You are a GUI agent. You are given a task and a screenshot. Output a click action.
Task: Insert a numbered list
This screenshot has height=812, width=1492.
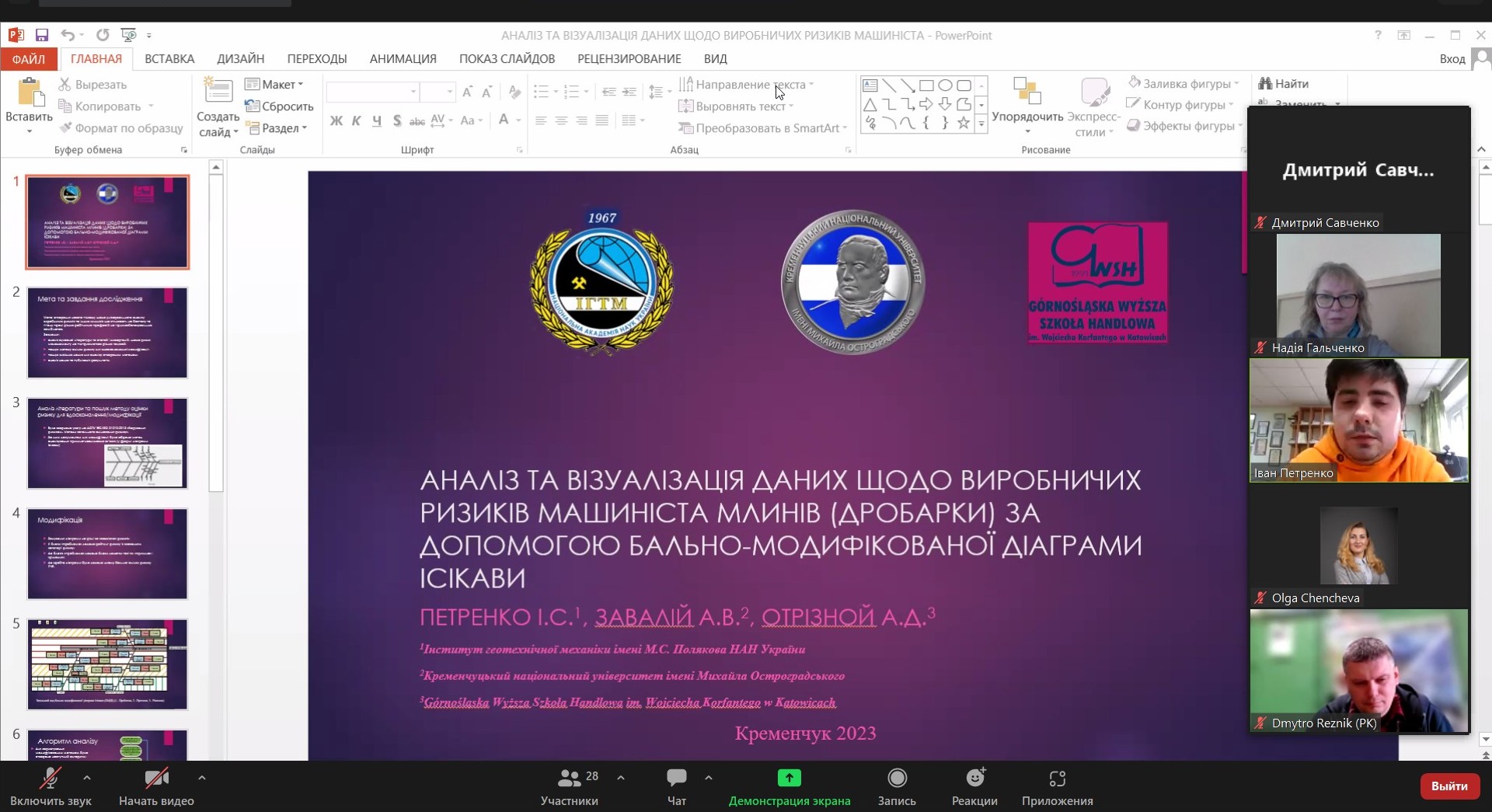click(571, 92)
